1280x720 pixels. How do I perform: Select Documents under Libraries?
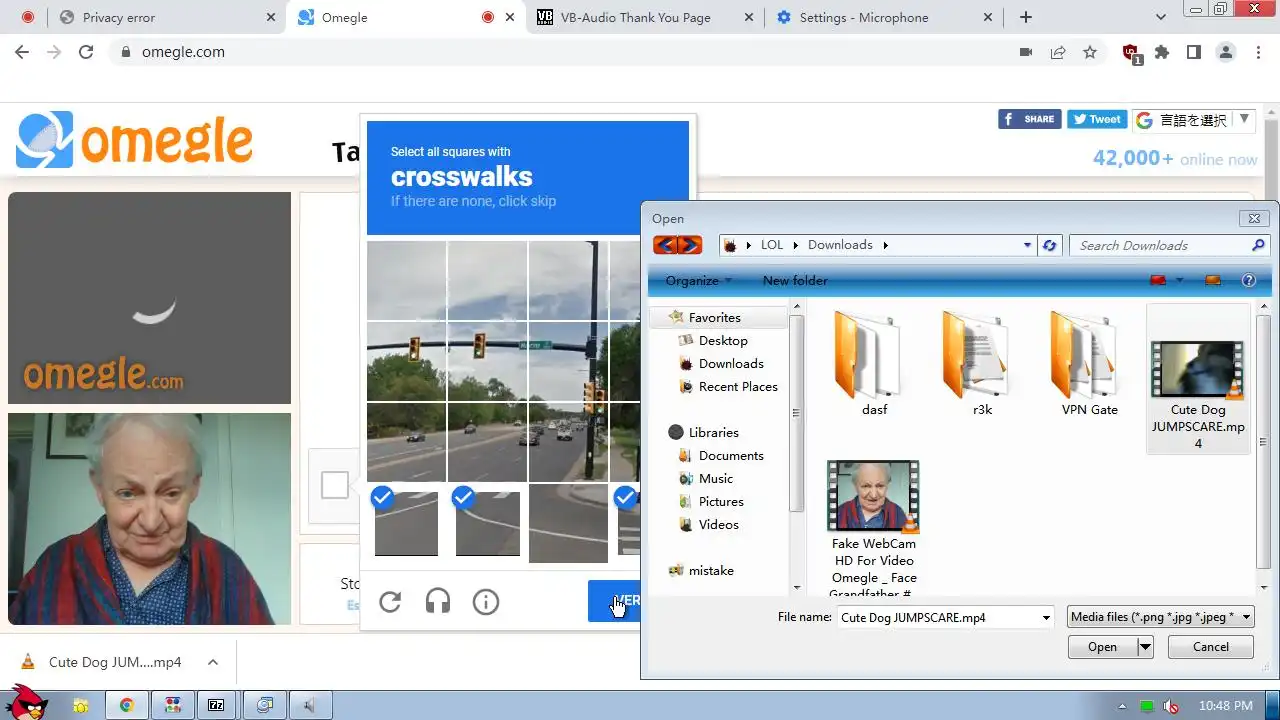click(x=731, y=456)
